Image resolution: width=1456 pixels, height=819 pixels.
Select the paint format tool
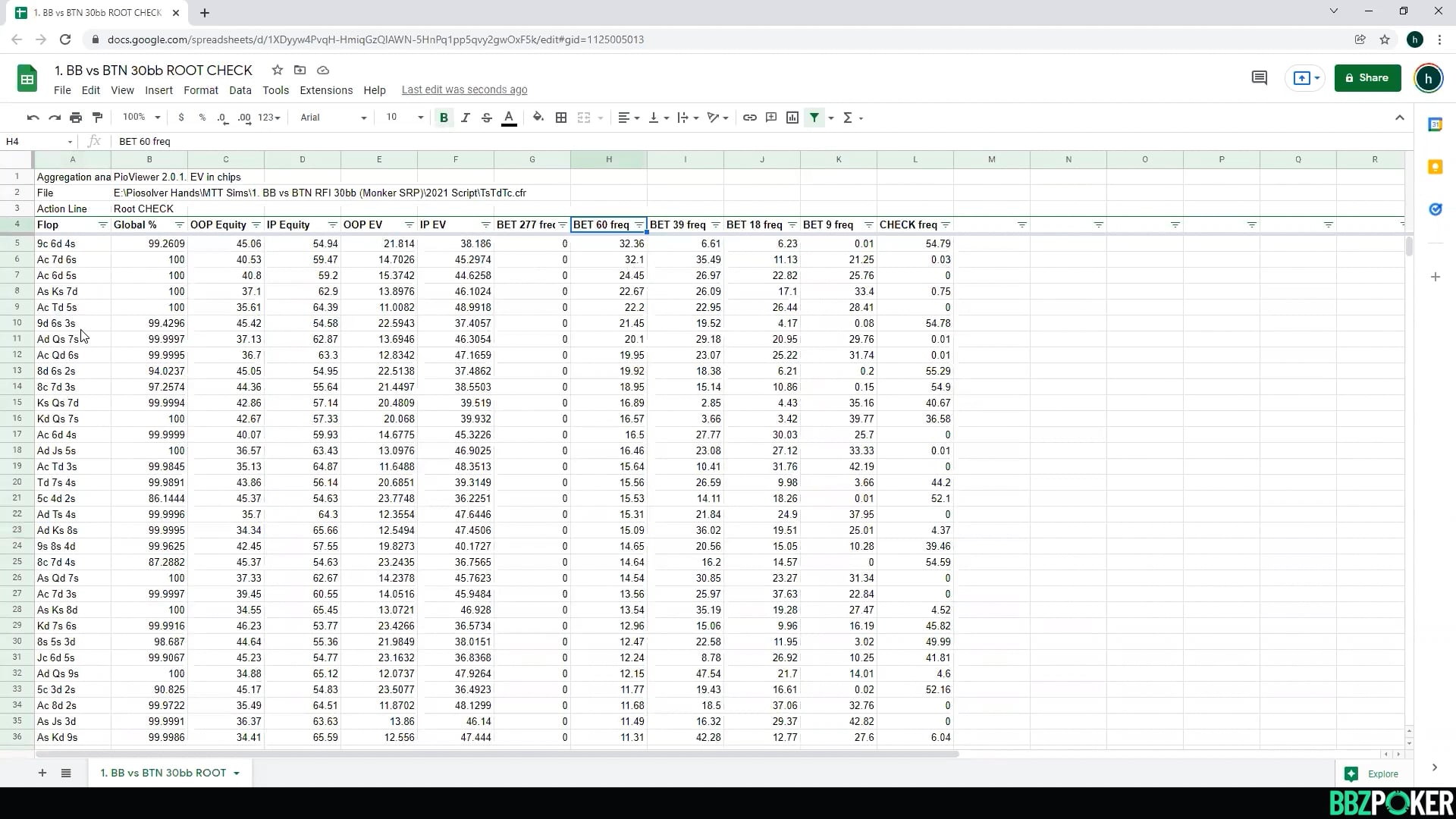click(97, 118)
